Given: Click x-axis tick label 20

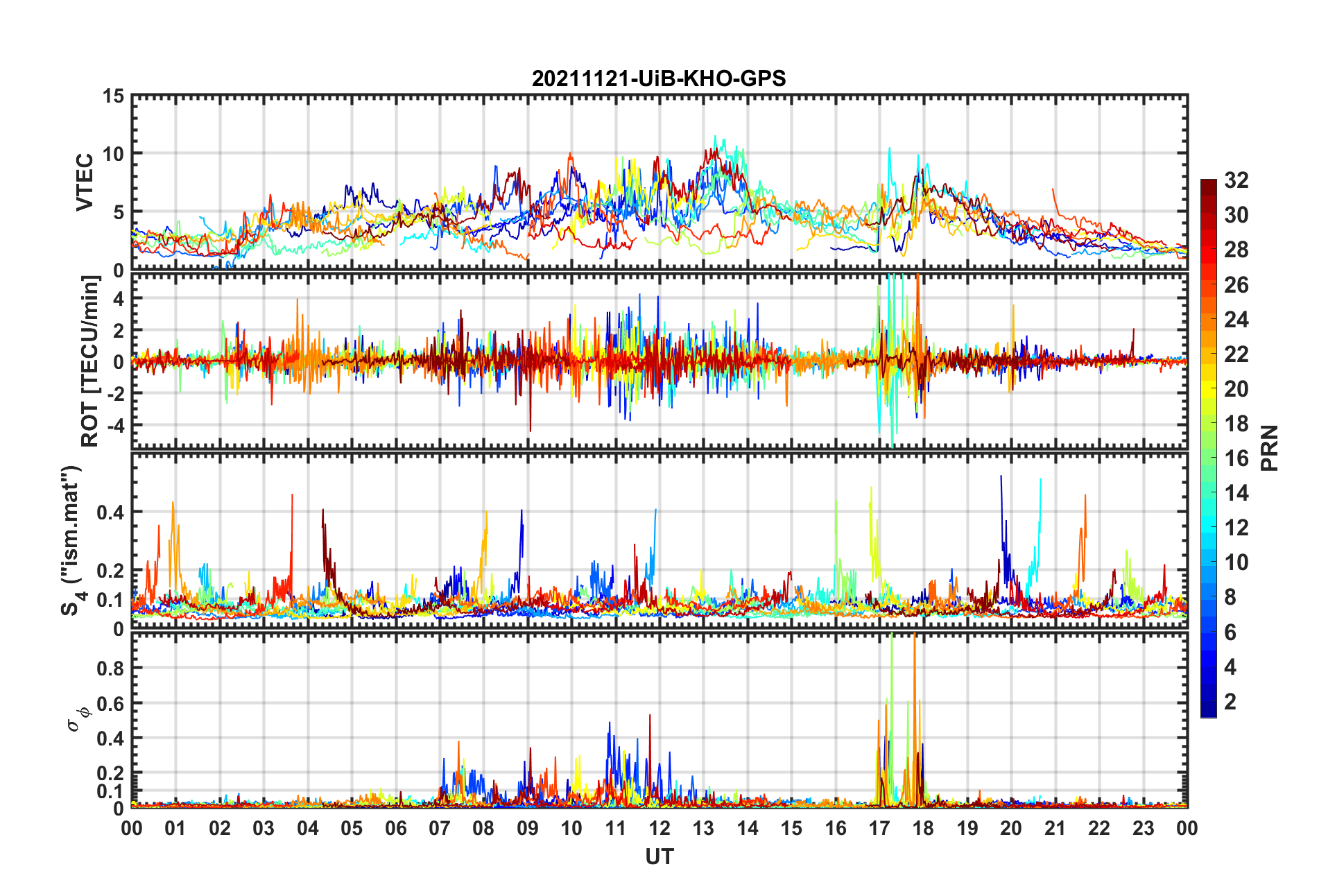Looking at the screenshot, I should pos(1010,828).
